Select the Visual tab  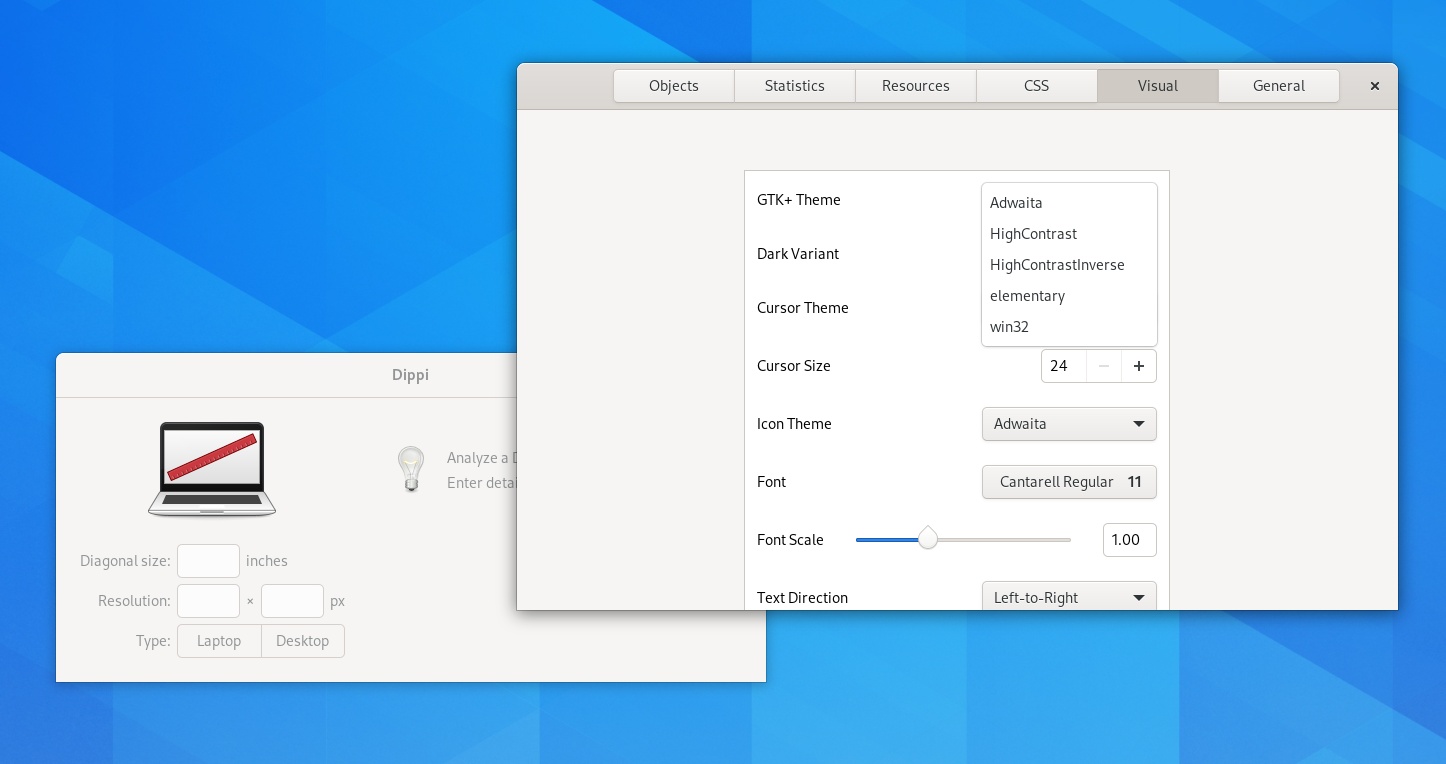coord(1158,86)
